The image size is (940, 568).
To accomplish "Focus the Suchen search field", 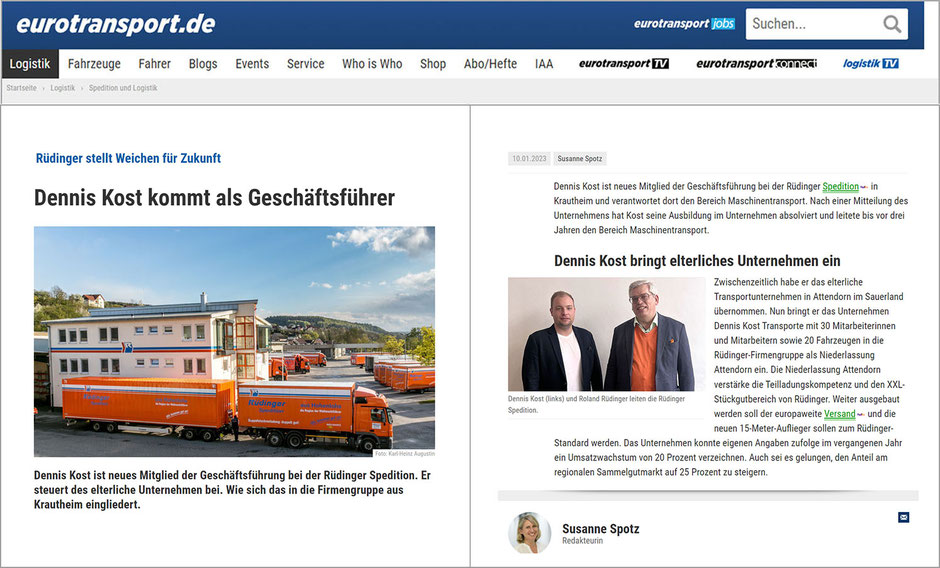I will 827,24.
